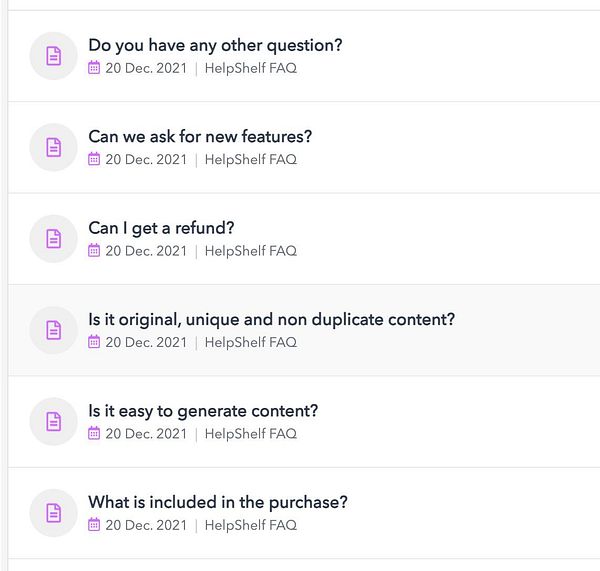Click "HelpShelf FAQ" under "Do you have any other question?"
The image size is (600, 571).
click(x=250, y=68)
